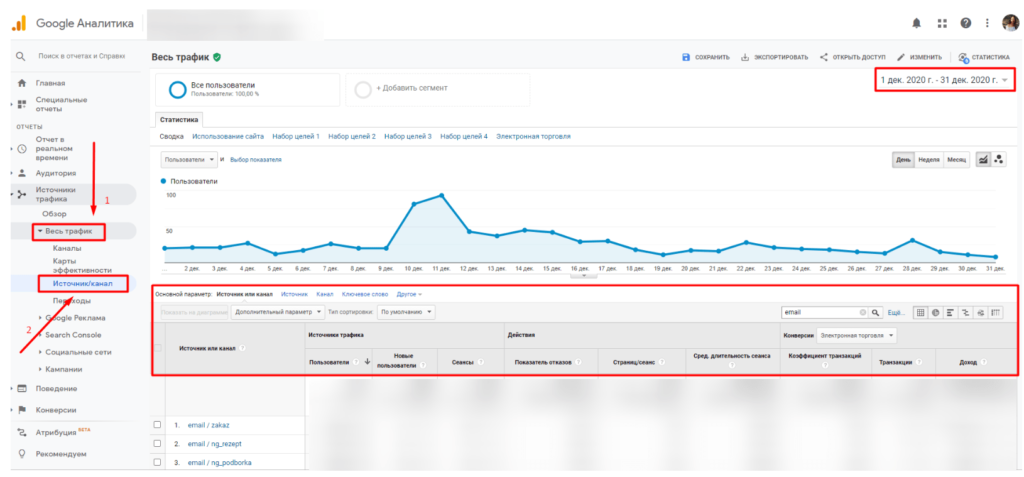Open Атрибуция beta section
Viewport: 1024px width, 477px height.
(63, 431)
